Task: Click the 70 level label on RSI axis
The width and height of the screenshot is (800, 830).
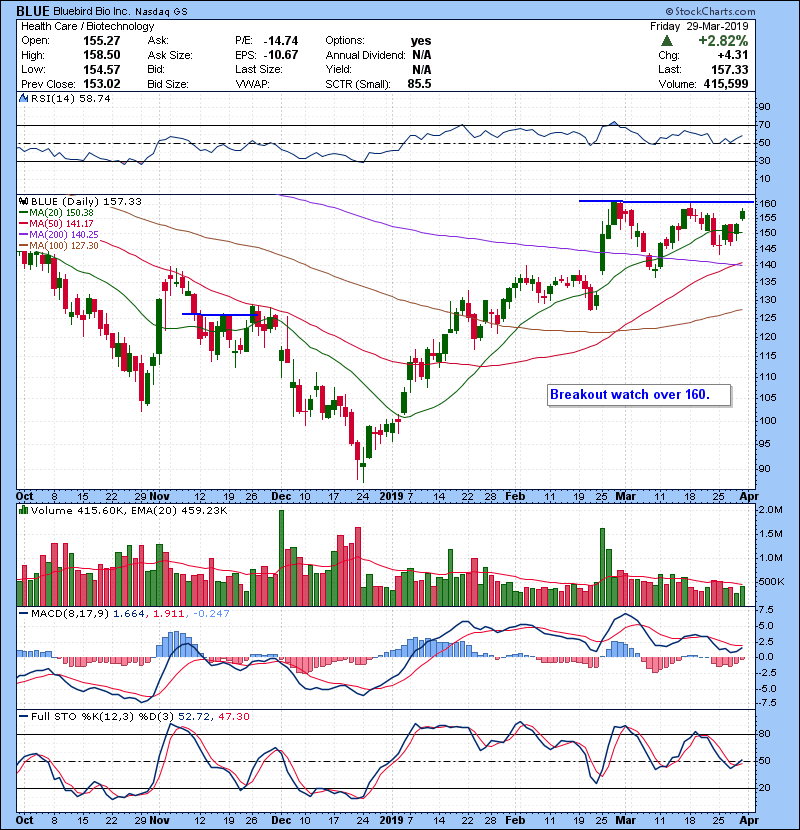Action: tap(764, 125)
